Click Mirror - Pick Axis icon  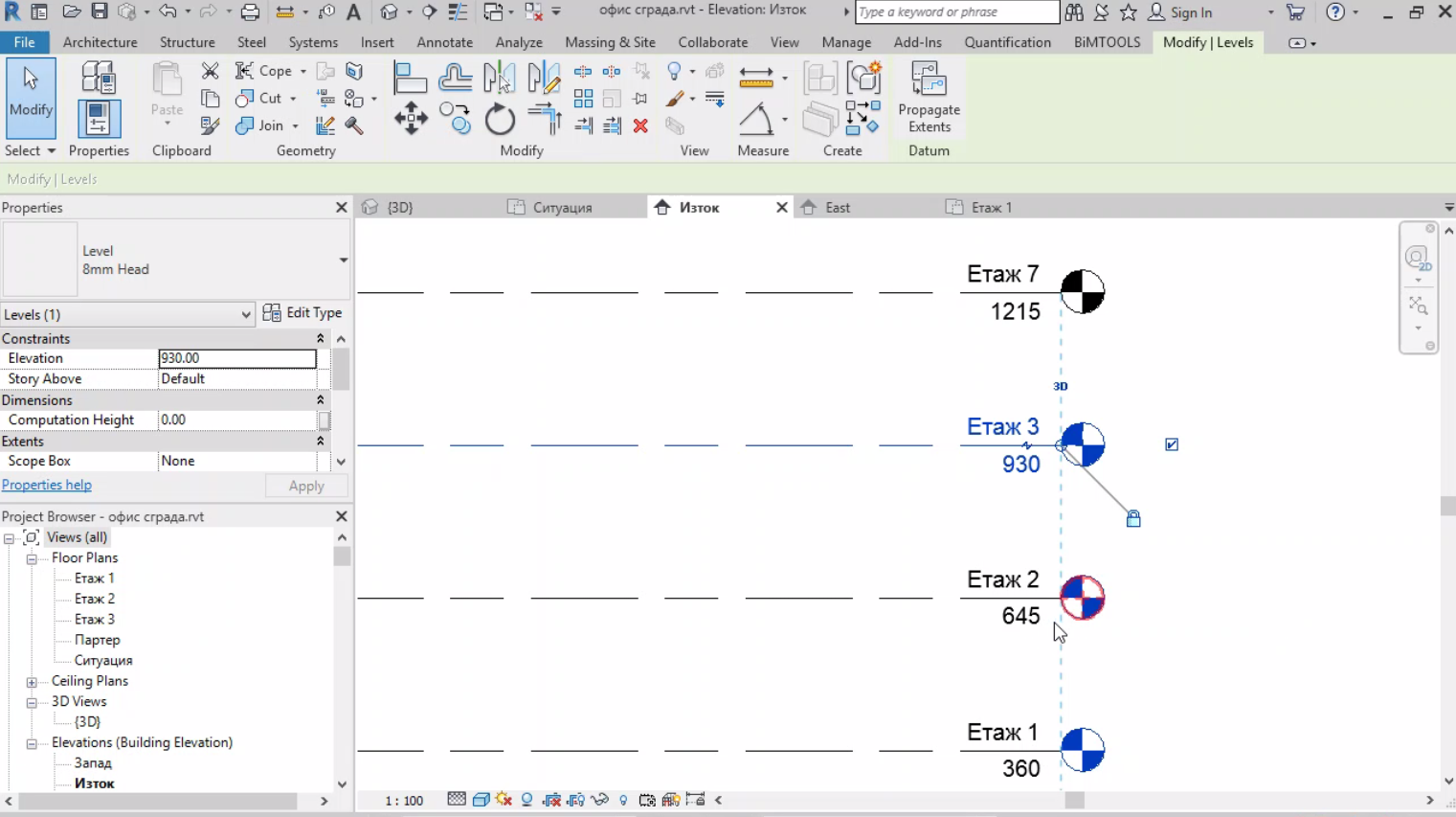tap(500, 78)
